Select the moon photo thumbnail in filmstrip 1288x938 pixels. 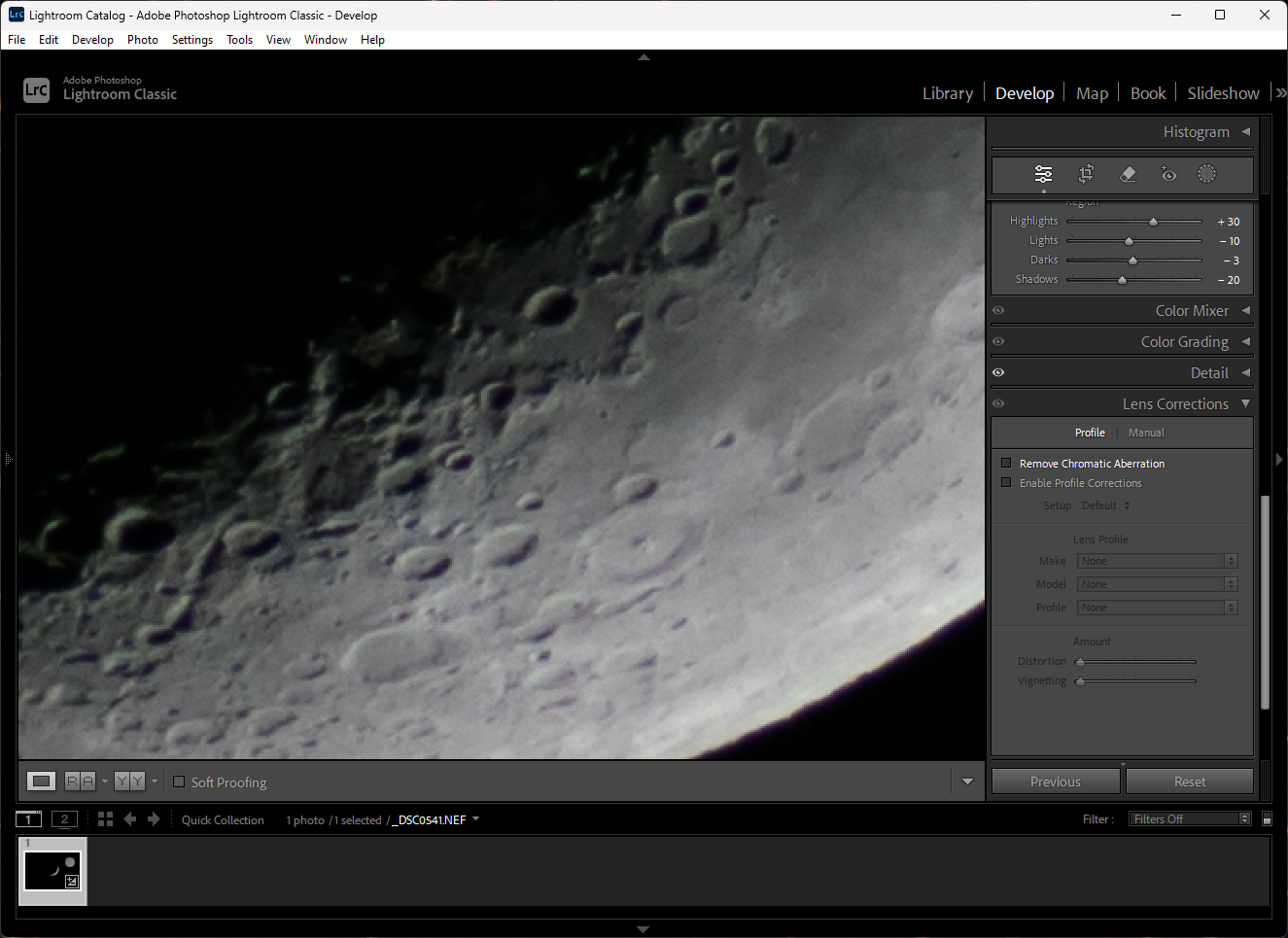(52, 872)
